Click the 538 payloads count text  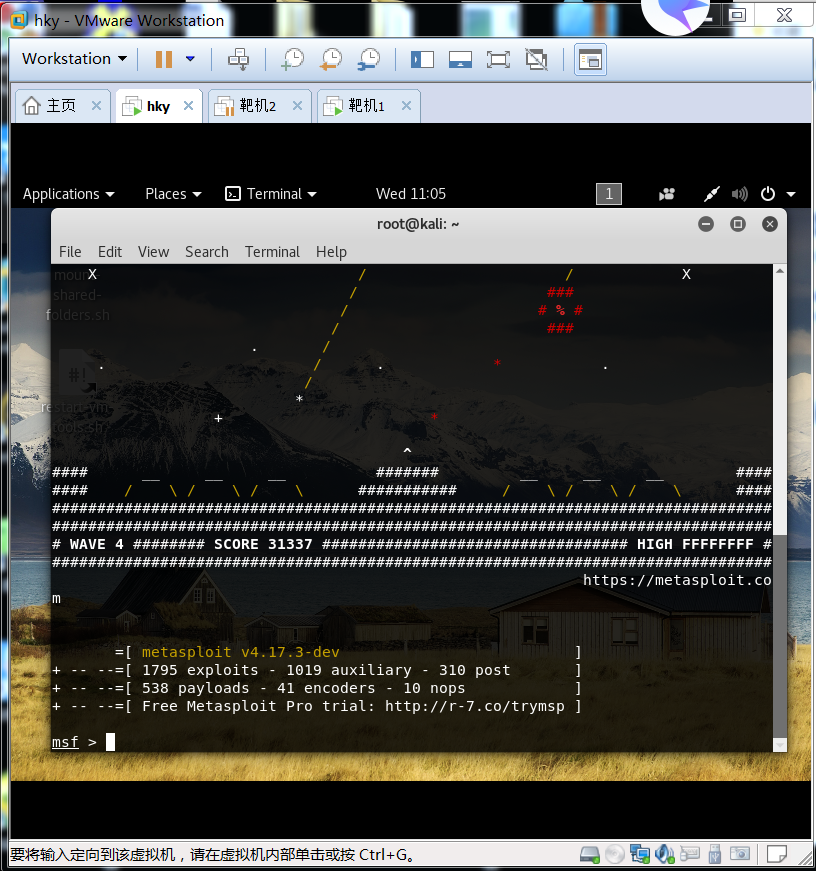click(x=196, y=688)
